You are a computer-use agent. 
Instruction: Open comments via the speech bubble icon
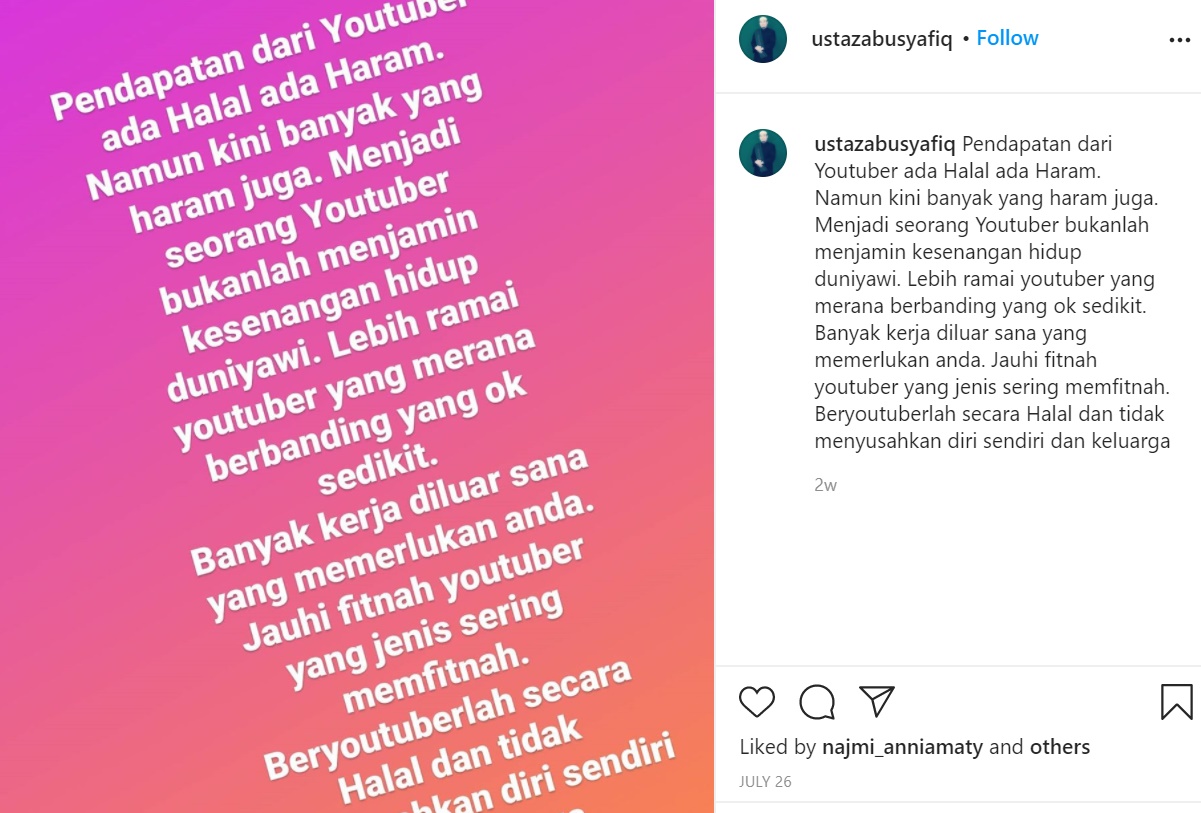click(x=817, y=702)
